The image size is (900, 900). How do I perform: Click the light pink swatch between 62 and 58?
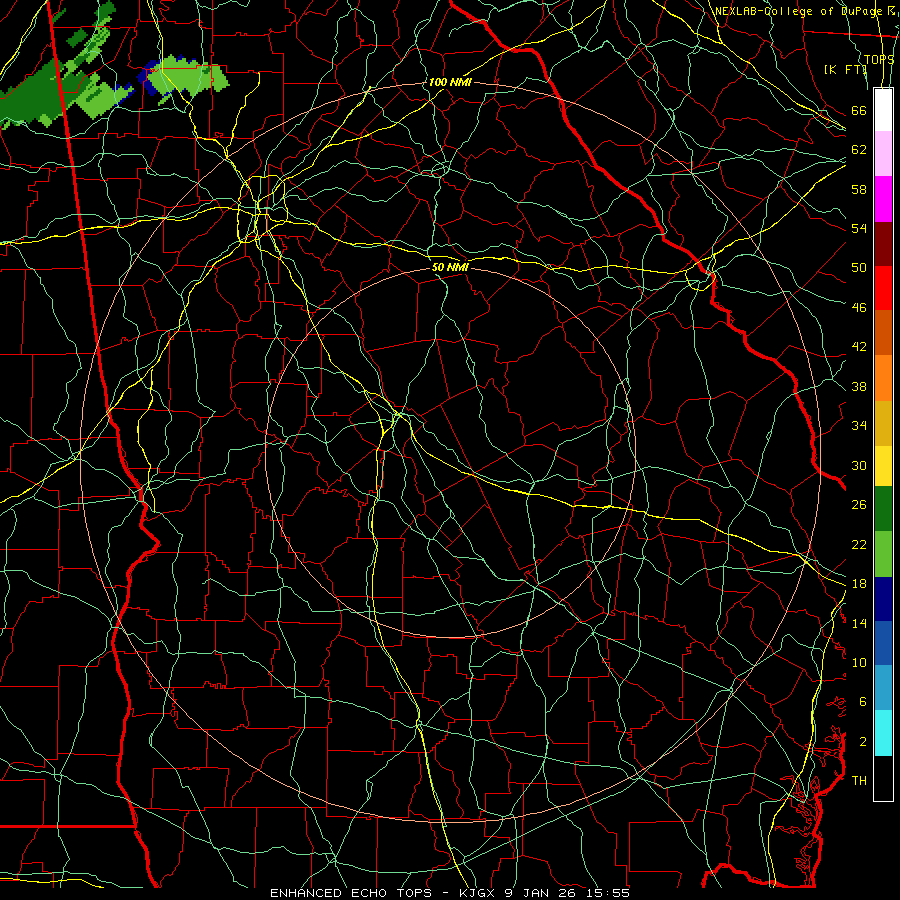(x=883, y=154)
